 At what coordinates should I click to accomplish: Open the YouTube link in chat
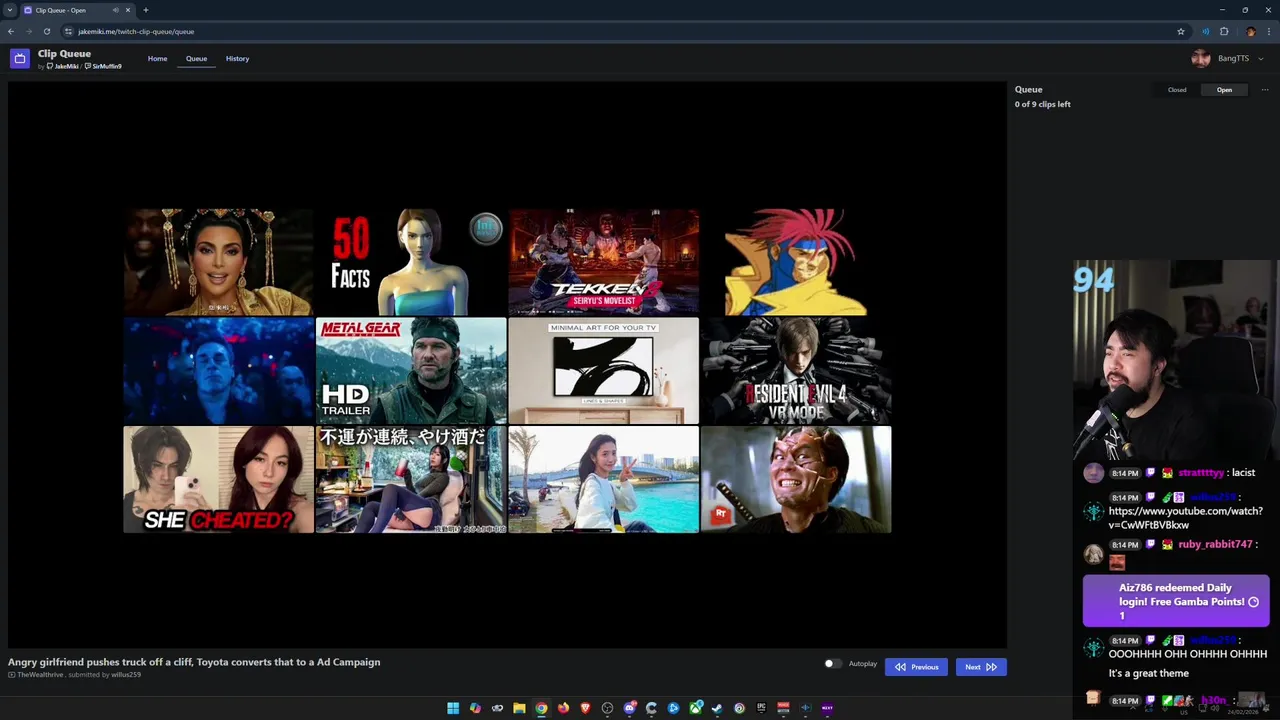1185,518
